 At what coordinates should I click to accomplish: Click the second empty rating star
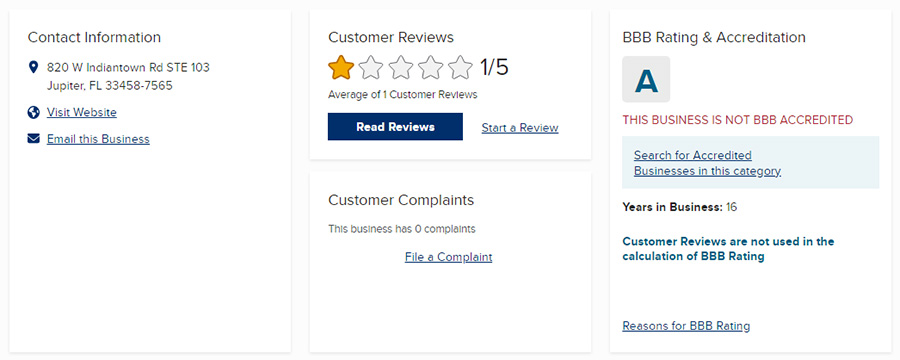coord(370,67)
